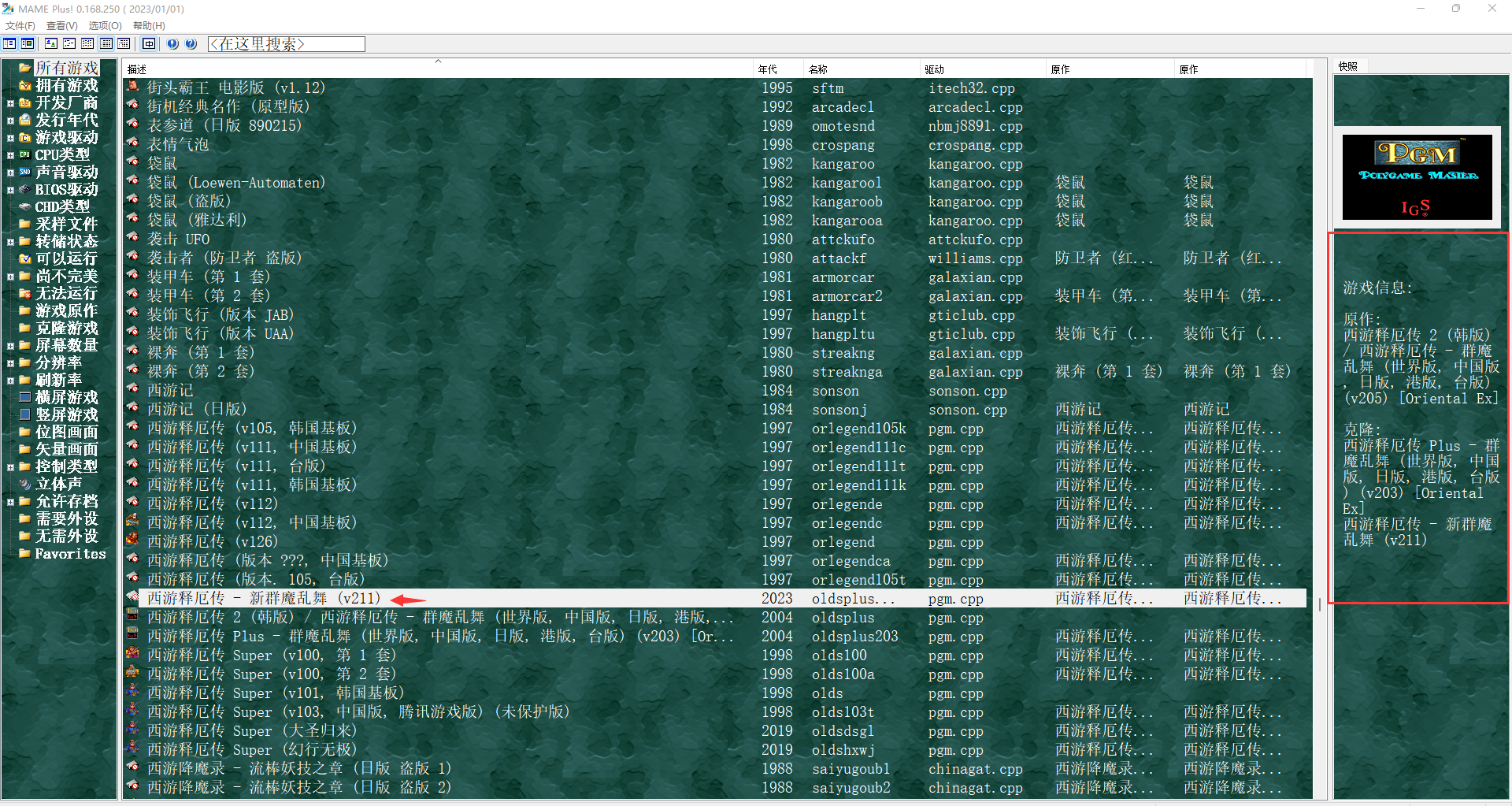Click the 在这里搜索 search field
Viewport: 1512px width, 806px height.
tap(286, 44)
